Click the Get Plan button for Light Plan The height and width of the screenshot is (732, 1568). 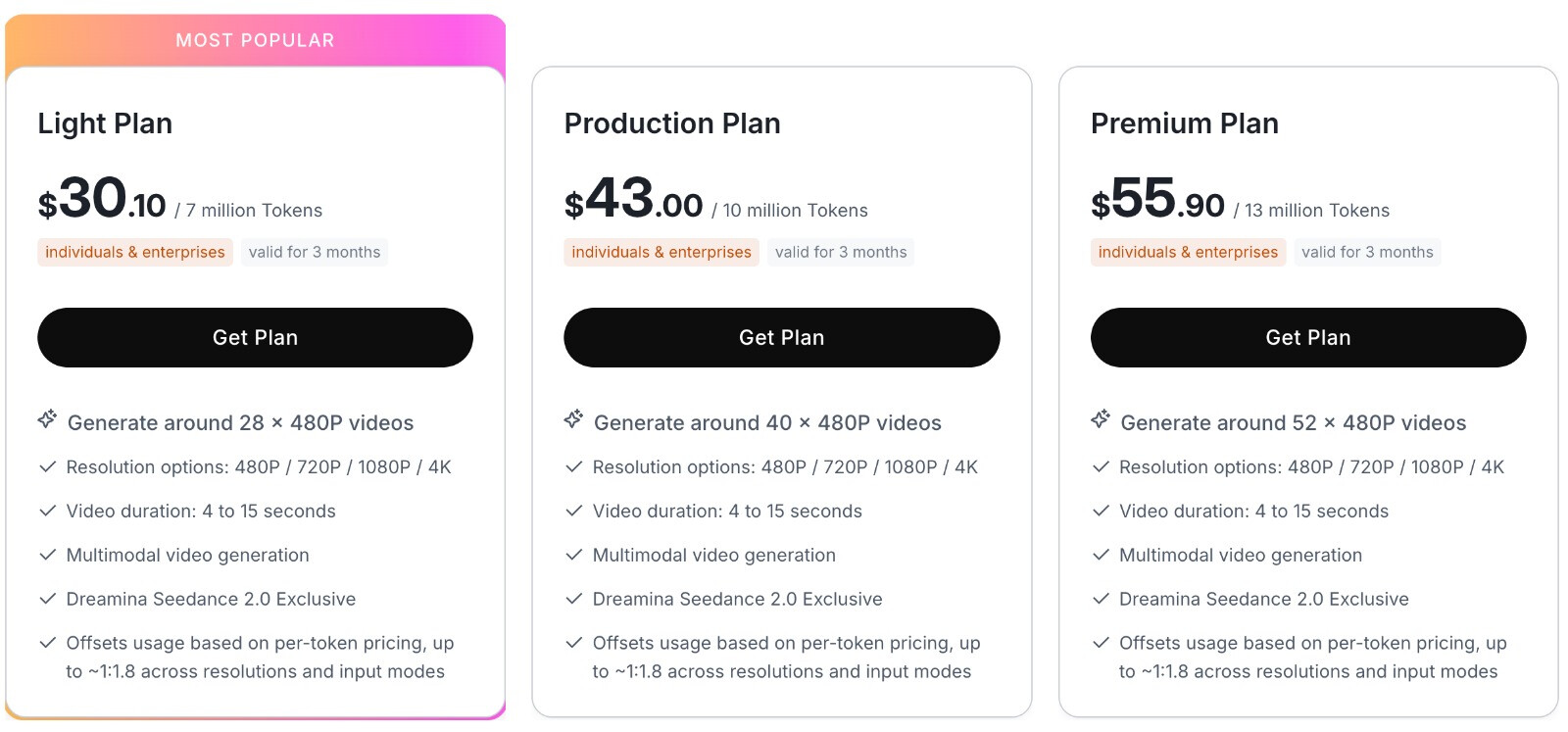pyautogui.click(x=255, y=337)
